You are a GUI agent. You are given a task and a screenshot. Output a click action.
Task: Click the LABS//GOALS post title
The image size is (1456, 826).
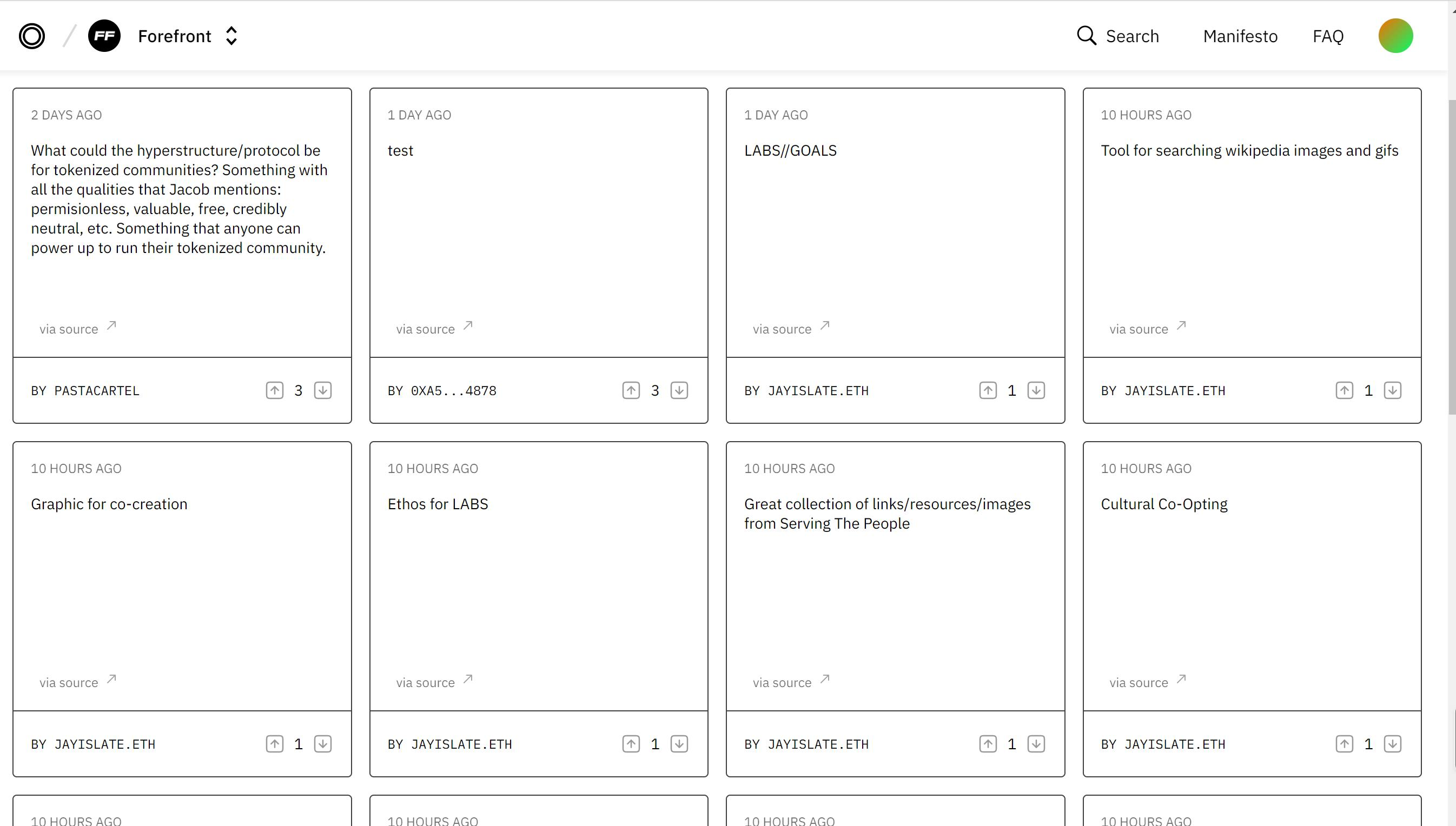pos(790,150)
